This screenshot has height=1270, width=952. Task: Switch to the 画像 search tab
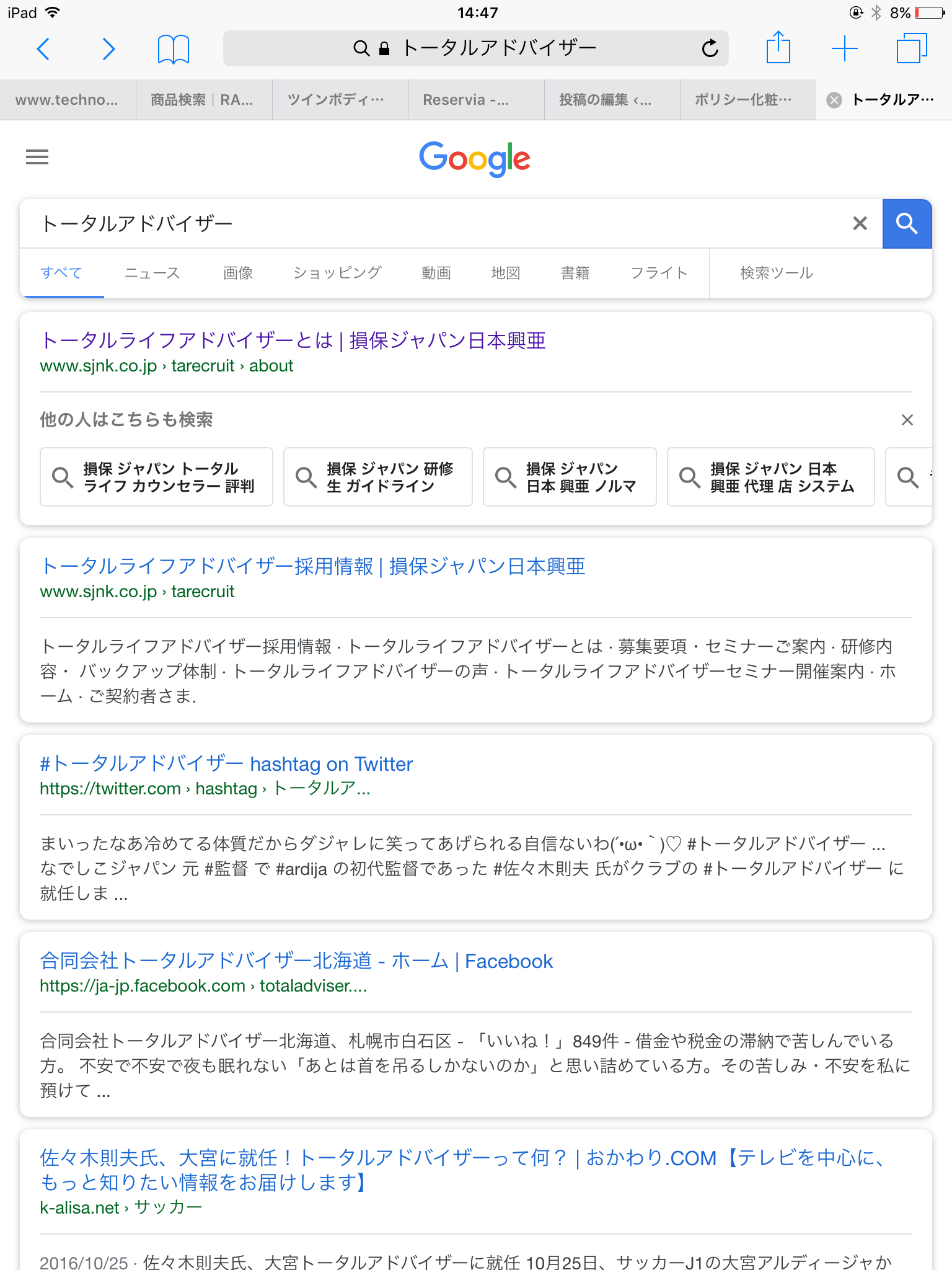click(x=238, y=273)
